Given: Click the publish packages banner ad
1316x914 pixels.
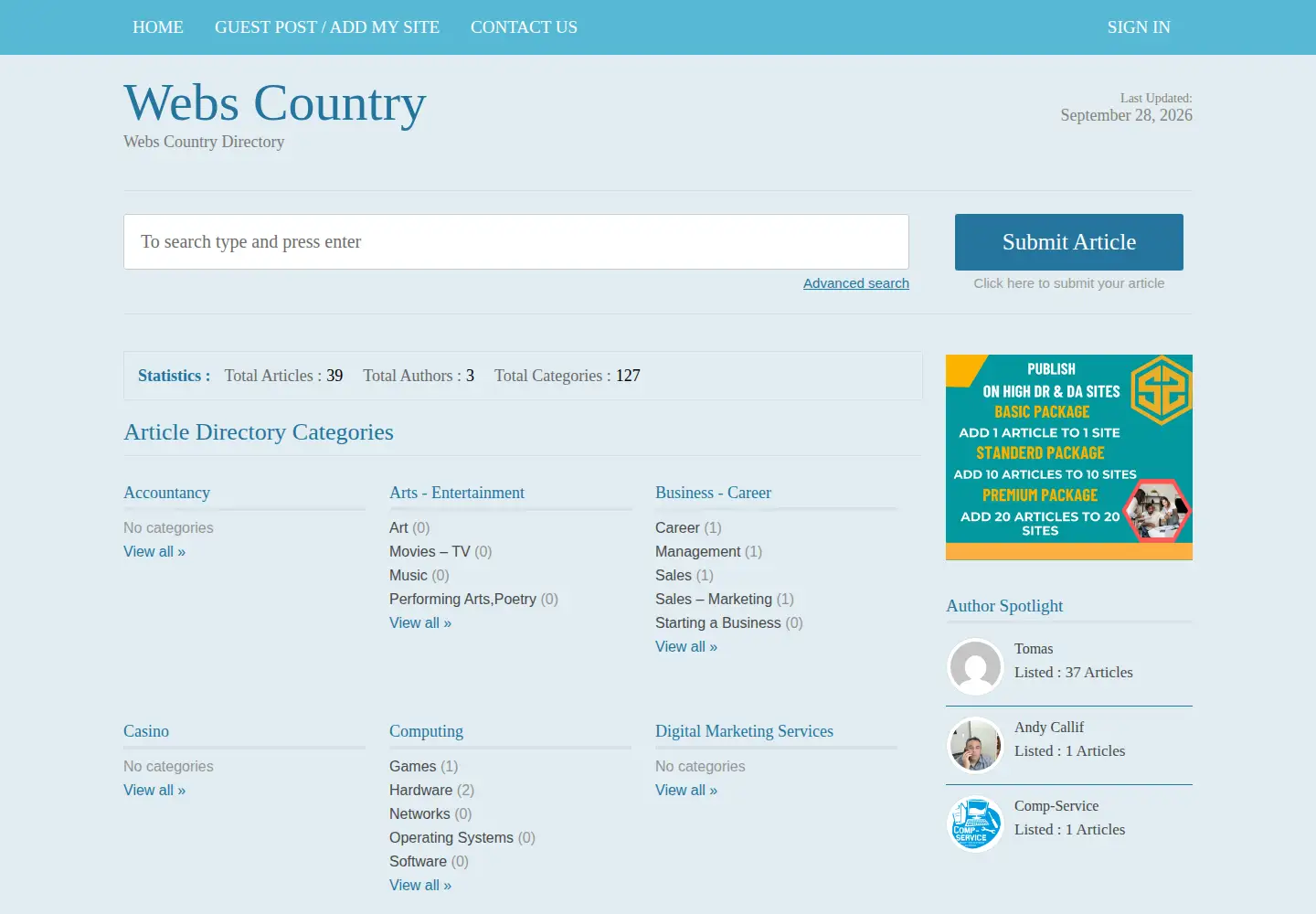Looking at the screenshot, I should pyautogui.click(x=1069, y=457).
